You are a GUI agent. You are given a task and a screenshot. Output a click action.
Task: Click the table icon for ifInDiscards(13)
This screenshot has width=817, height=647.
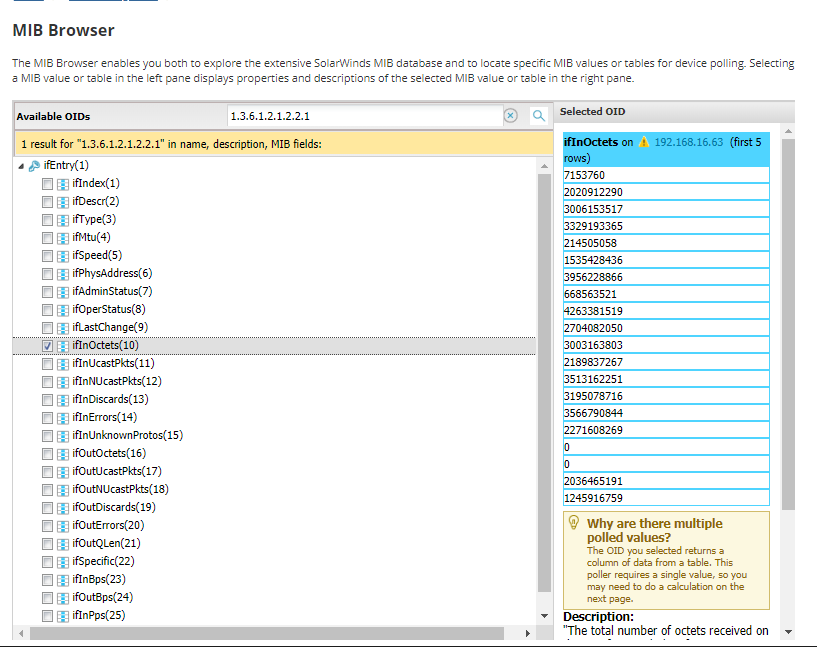coord(63,400)
